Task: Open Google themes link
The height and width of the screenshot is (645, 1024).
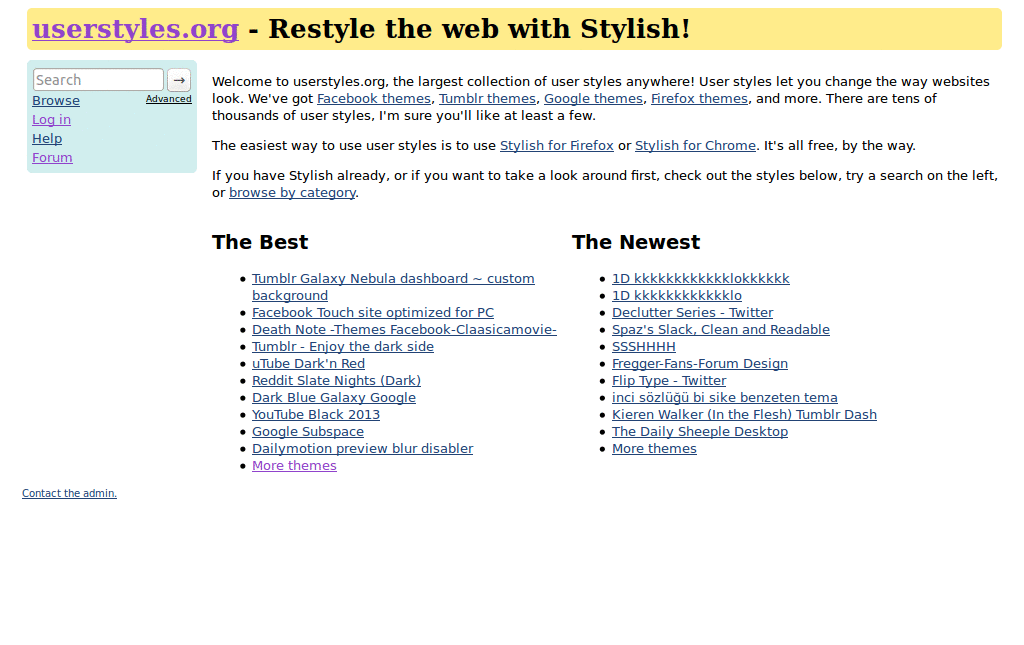Action: click(x=594, y=99)
